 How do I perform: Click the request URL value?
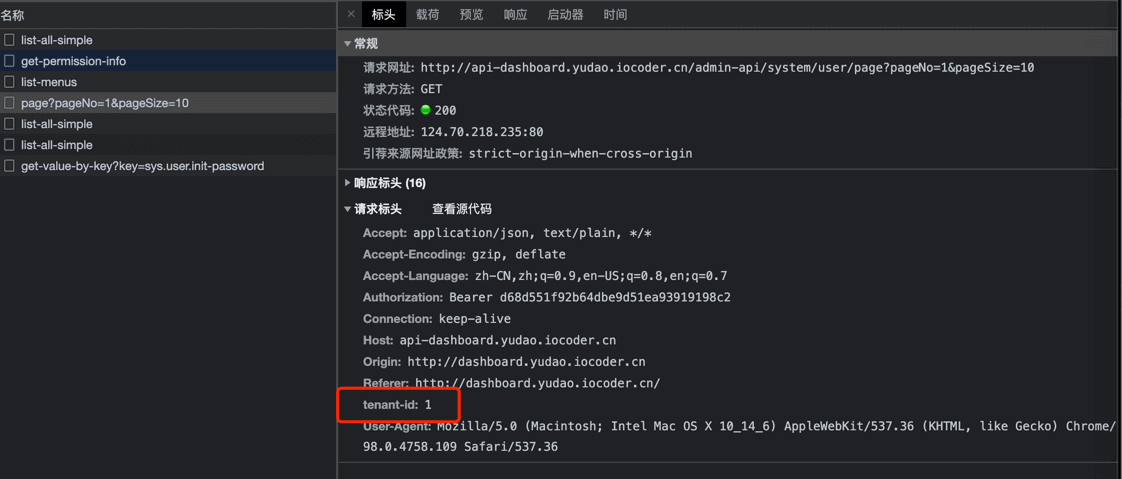click(x=727, y=68)
